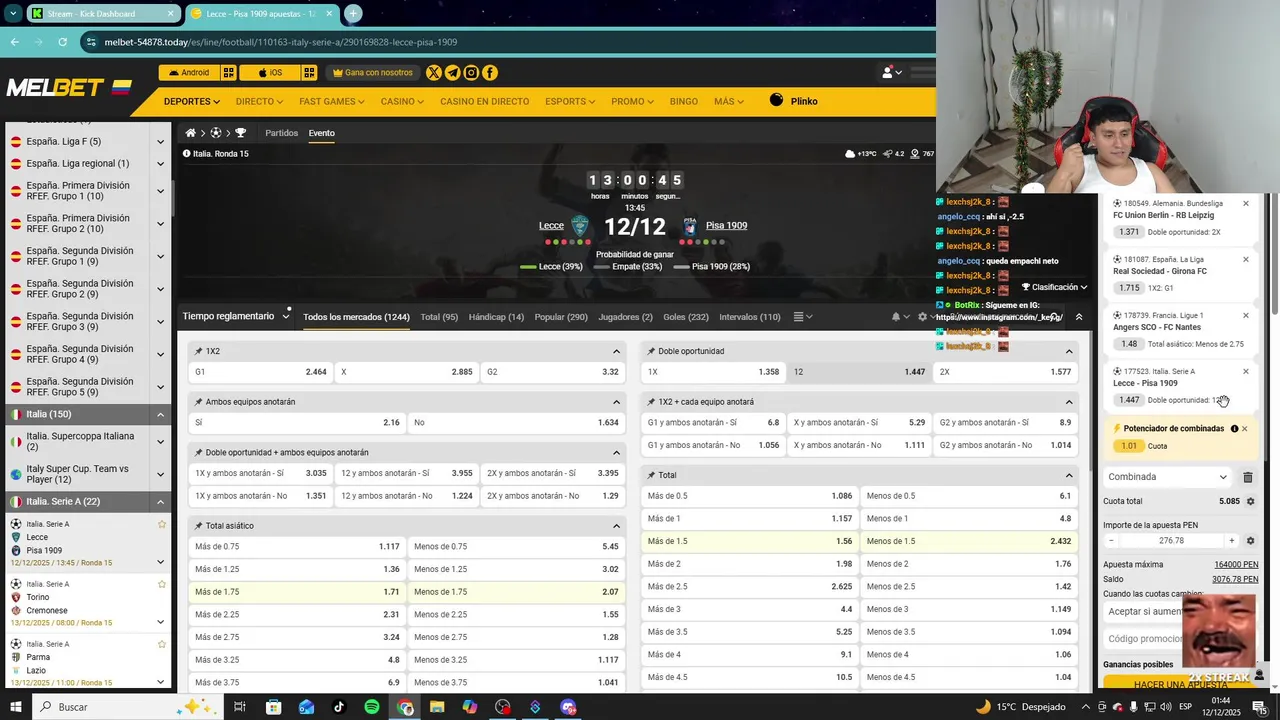The height and width of the screenshot is (720, 1280).
Task: Click the Windows Start button
Action: (x=16, y=707)
